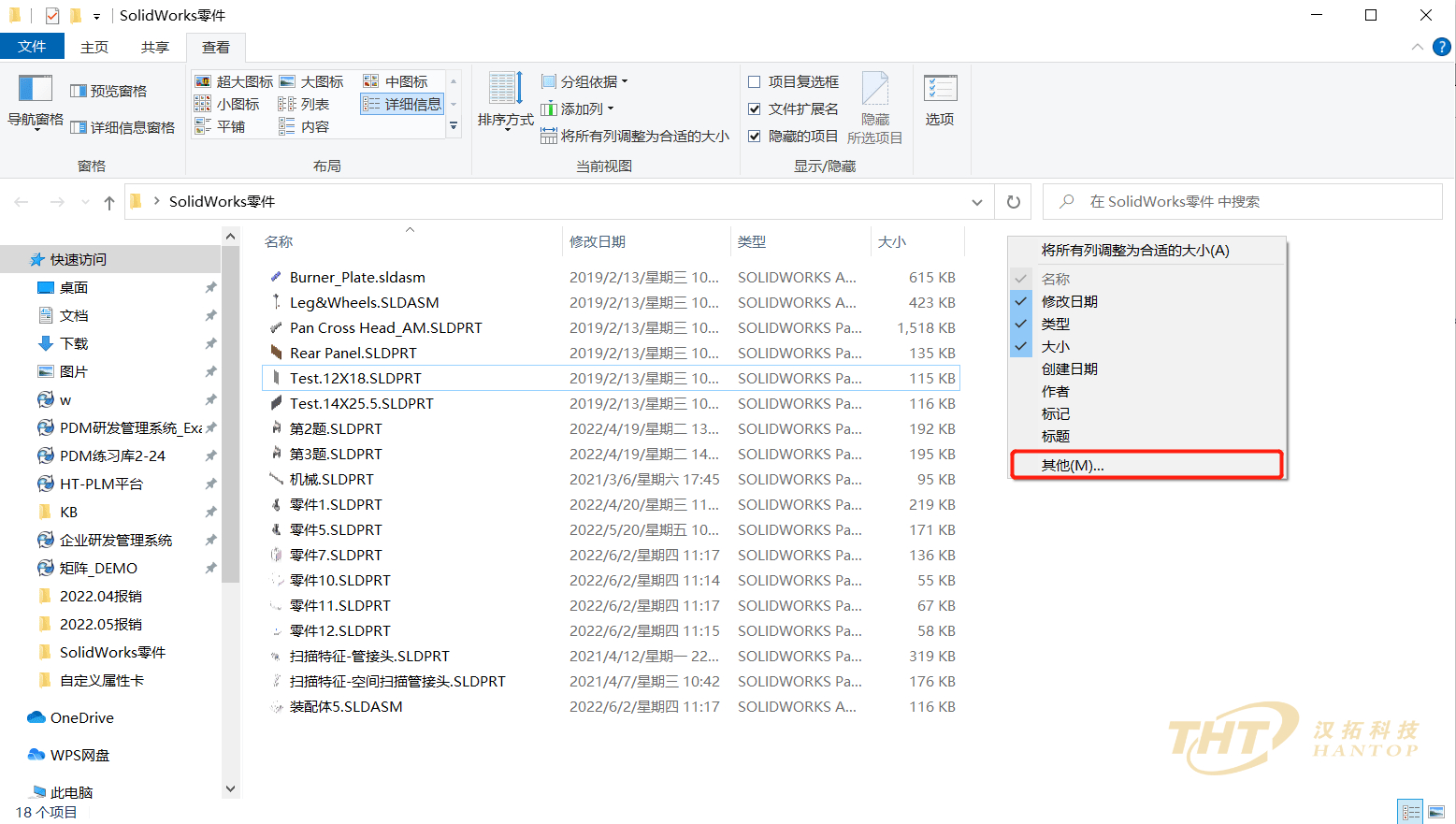This screenshot has height=824, width=1456.
Task: Enable 标记 column in context menu
Action: 1146,413
